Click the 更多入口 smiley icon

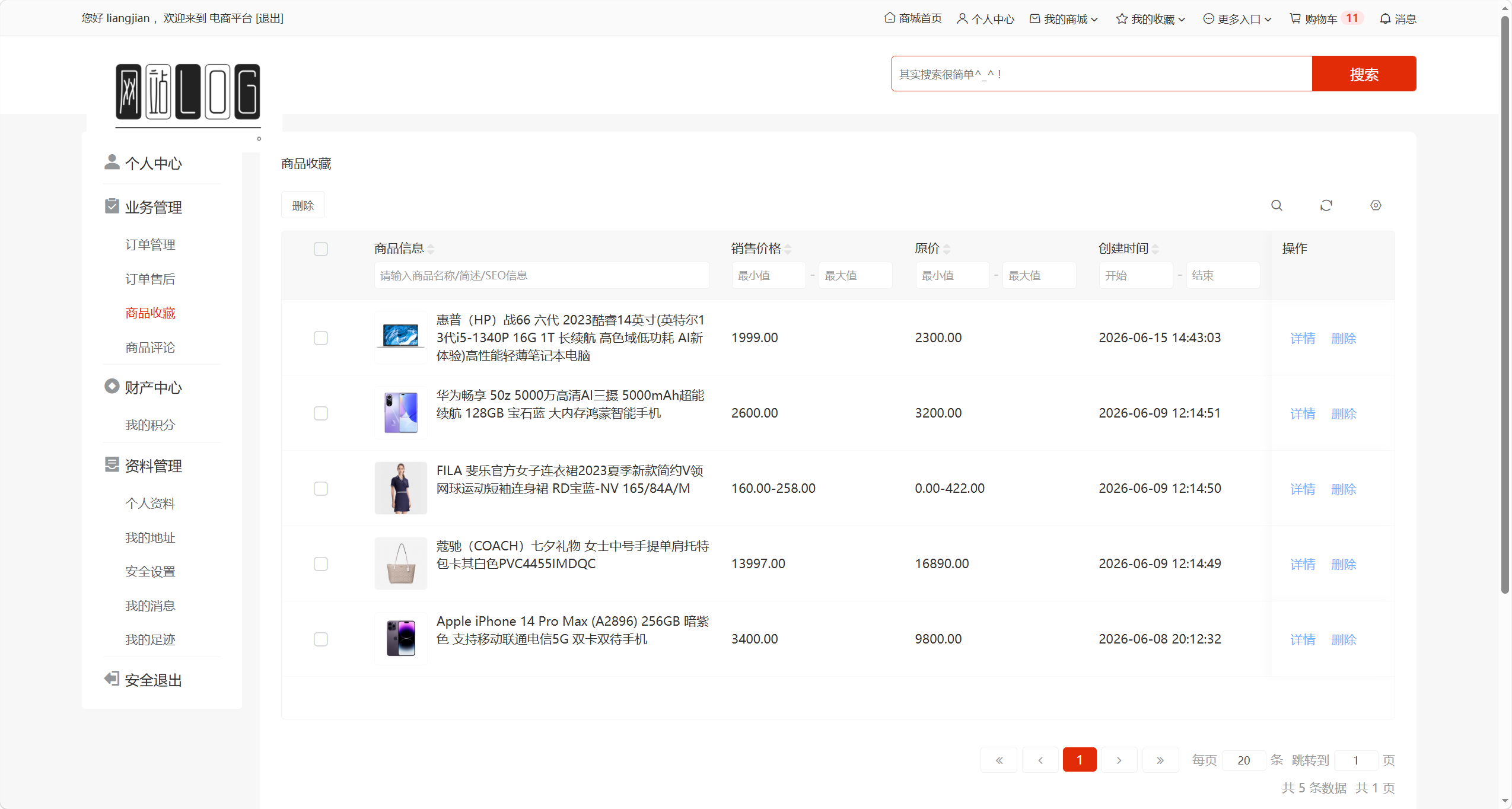click(x=1208, y=18)
